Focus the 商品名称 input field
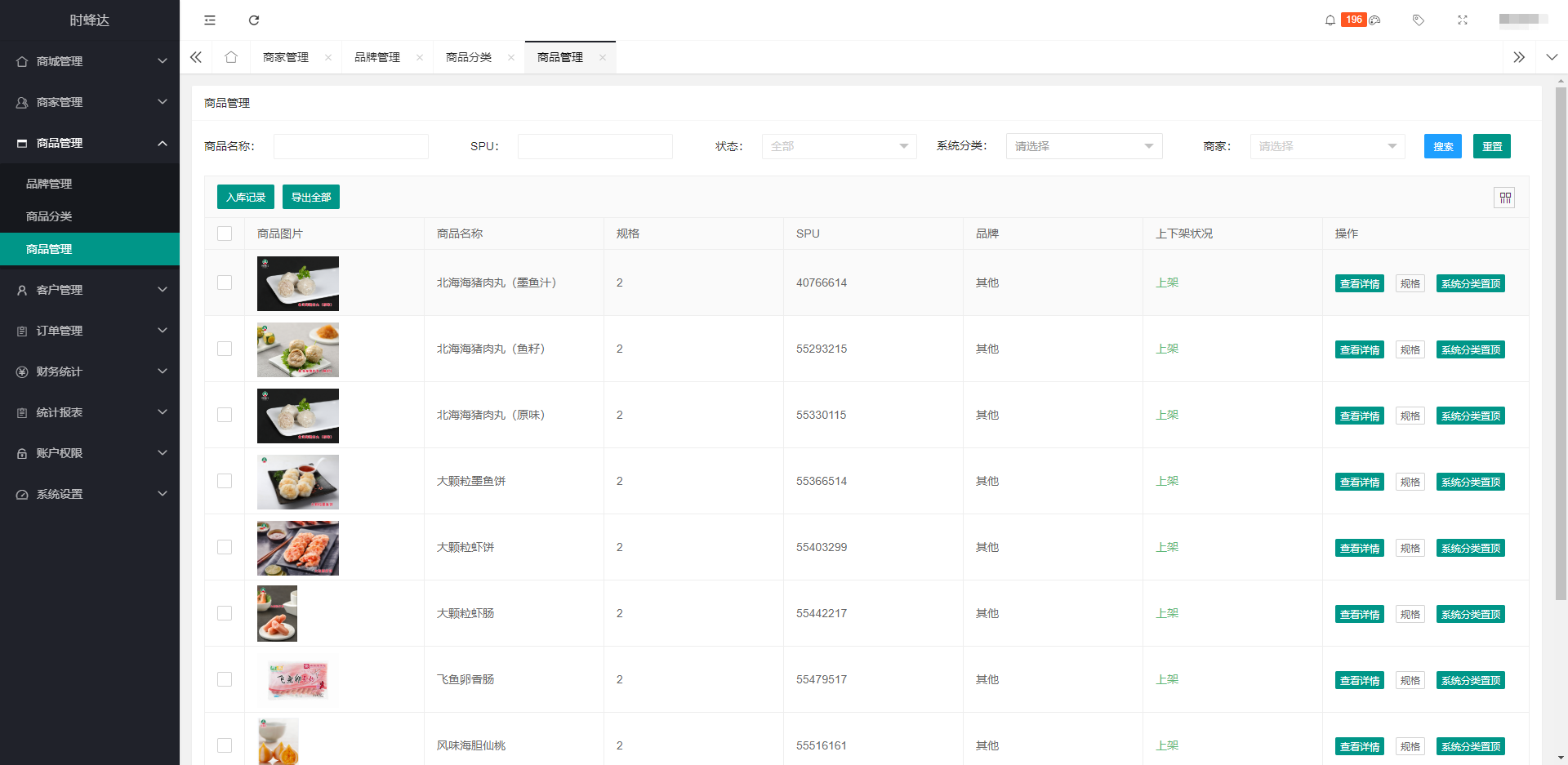The image size is (1568, 765). 351,146
